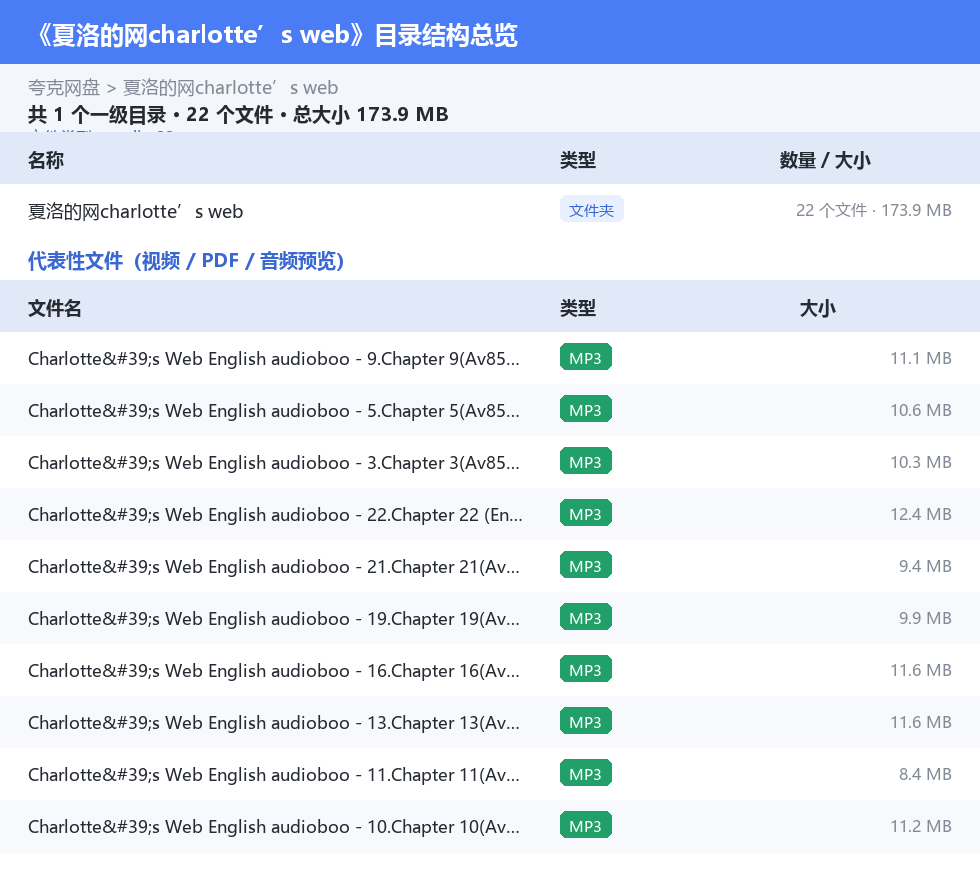Click size 12.4 MB
Screen dimensions: 980x884
[921, 514]
